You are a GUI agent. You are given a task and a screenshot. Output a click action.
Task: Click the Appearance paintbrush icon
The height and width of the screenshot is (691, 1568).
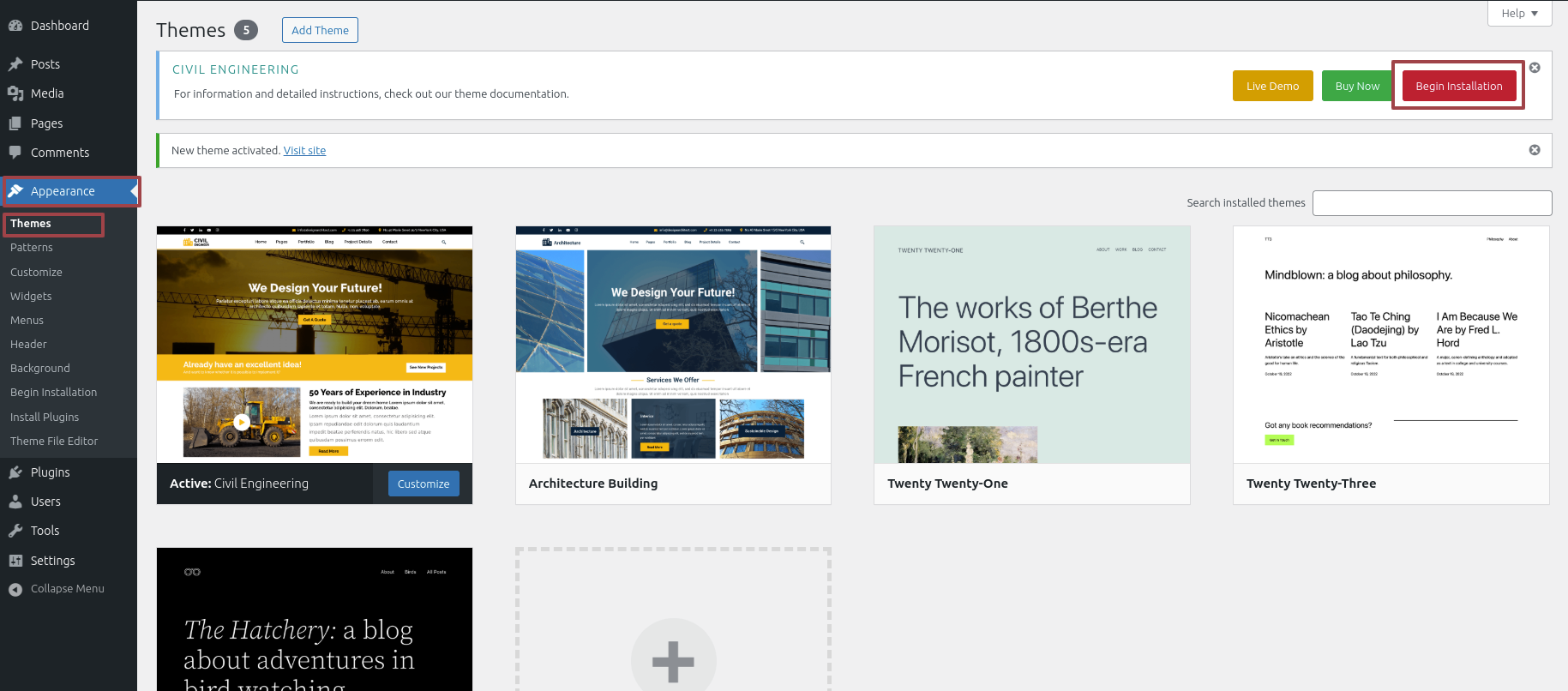15,191
